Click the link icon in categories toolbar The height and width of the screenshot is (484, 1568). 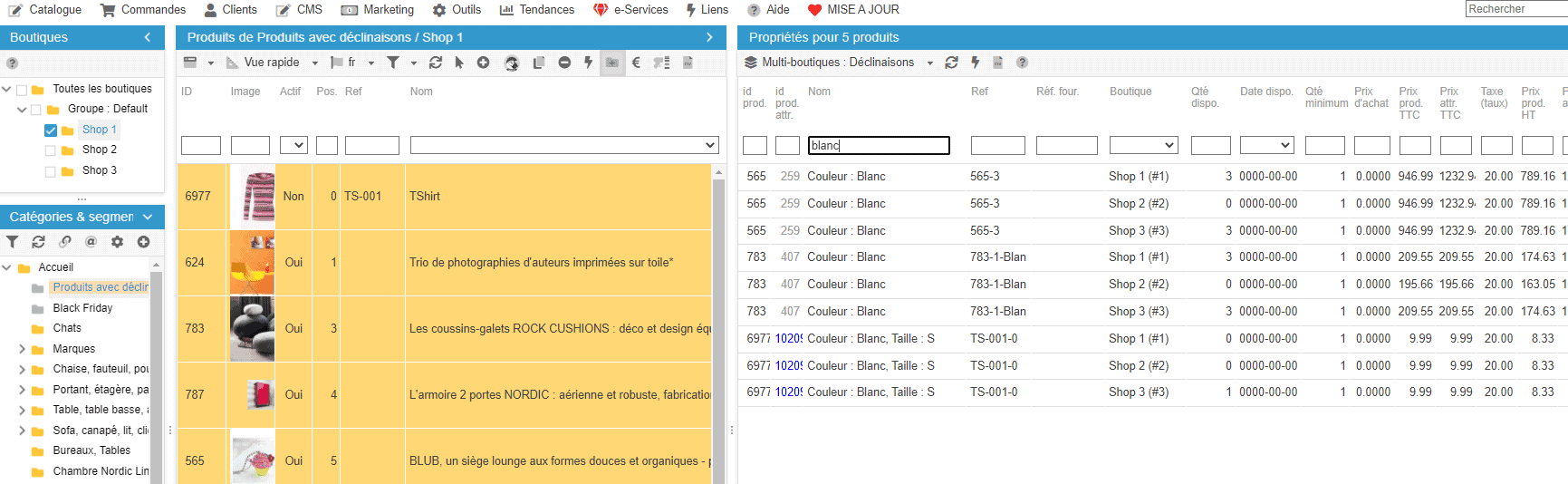coord(64,242)
